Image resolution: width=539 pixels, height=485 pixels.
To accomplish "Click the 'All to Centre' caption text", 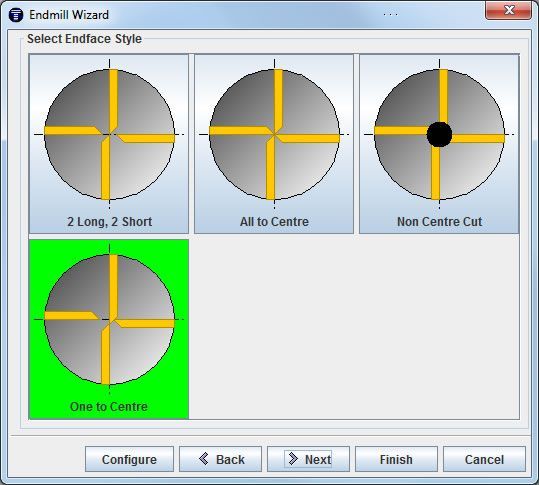I will point(274,222).
